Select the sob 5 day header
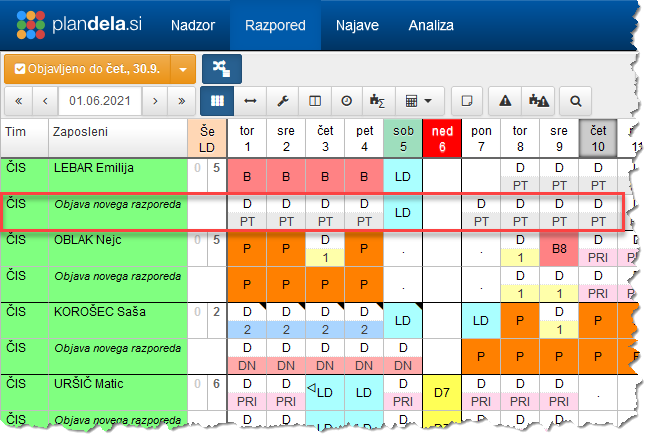Screen dimensions: 650x440 403,139
